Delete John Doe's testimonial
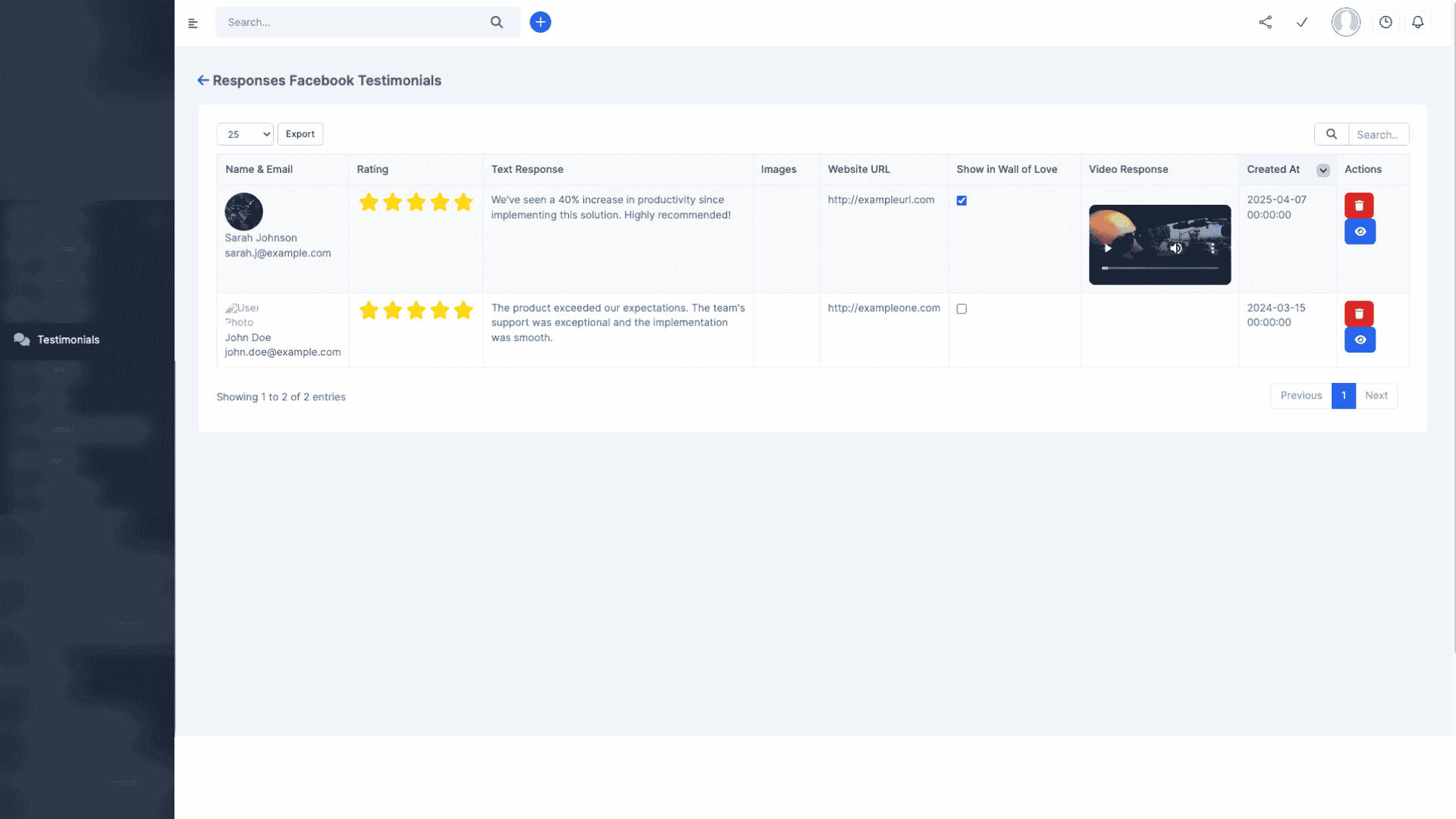 point(1359,313)
